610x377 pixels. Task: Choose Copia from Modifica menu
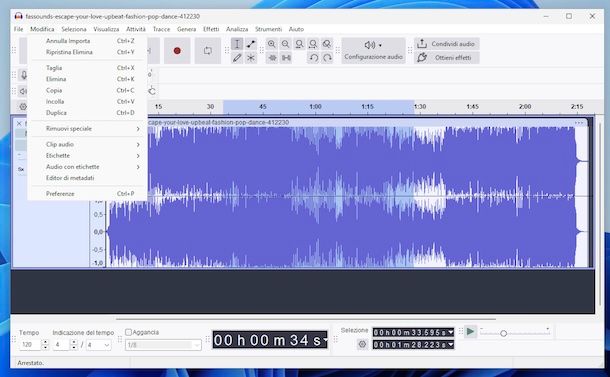pyautogui.click(x=88, y=90)
